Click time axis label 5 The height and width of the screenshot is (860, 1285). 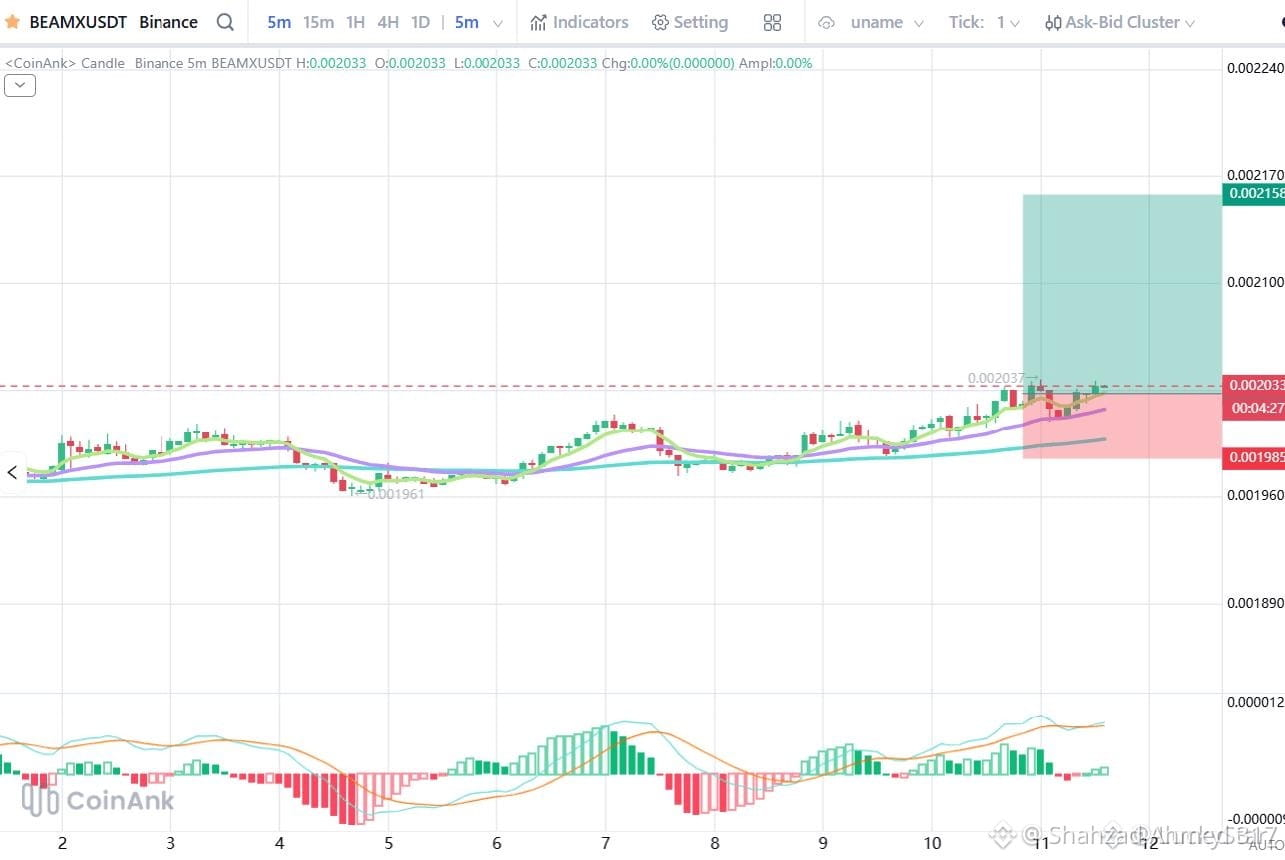[388, 843]
